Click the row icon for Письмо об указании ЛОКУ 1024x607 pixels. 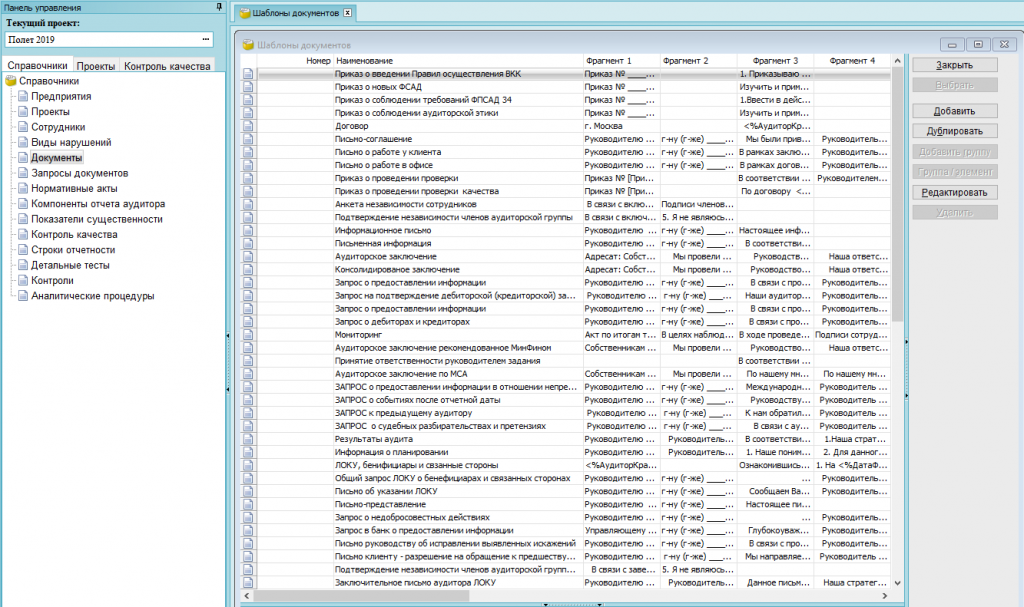pyautogui.click(x=248, y=491)
